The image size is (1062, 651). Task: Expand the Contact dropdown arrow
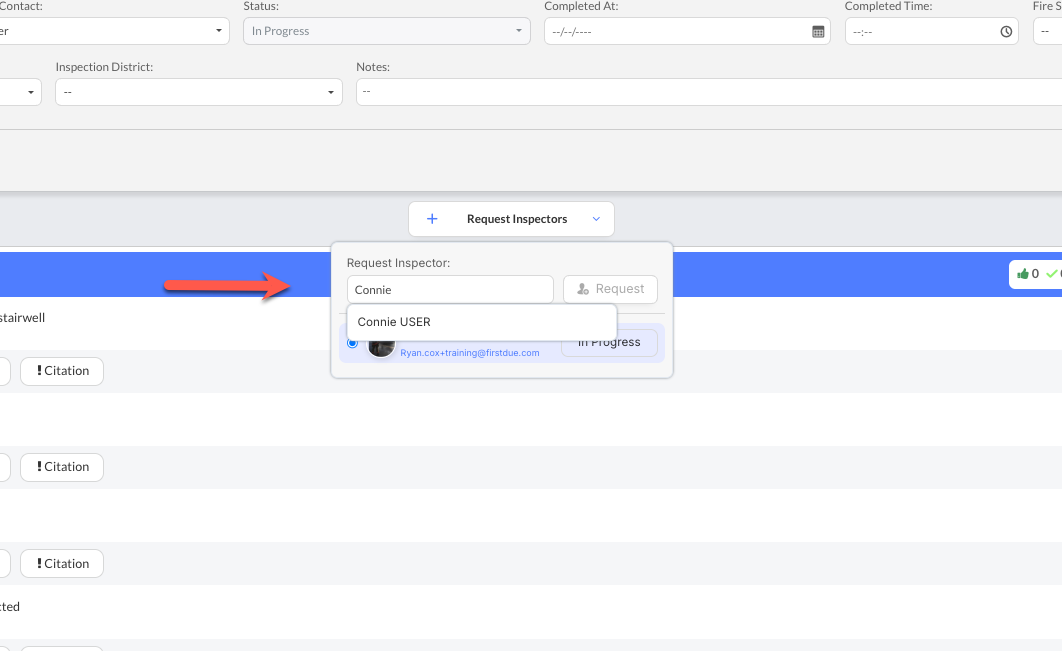pos(219,31)
